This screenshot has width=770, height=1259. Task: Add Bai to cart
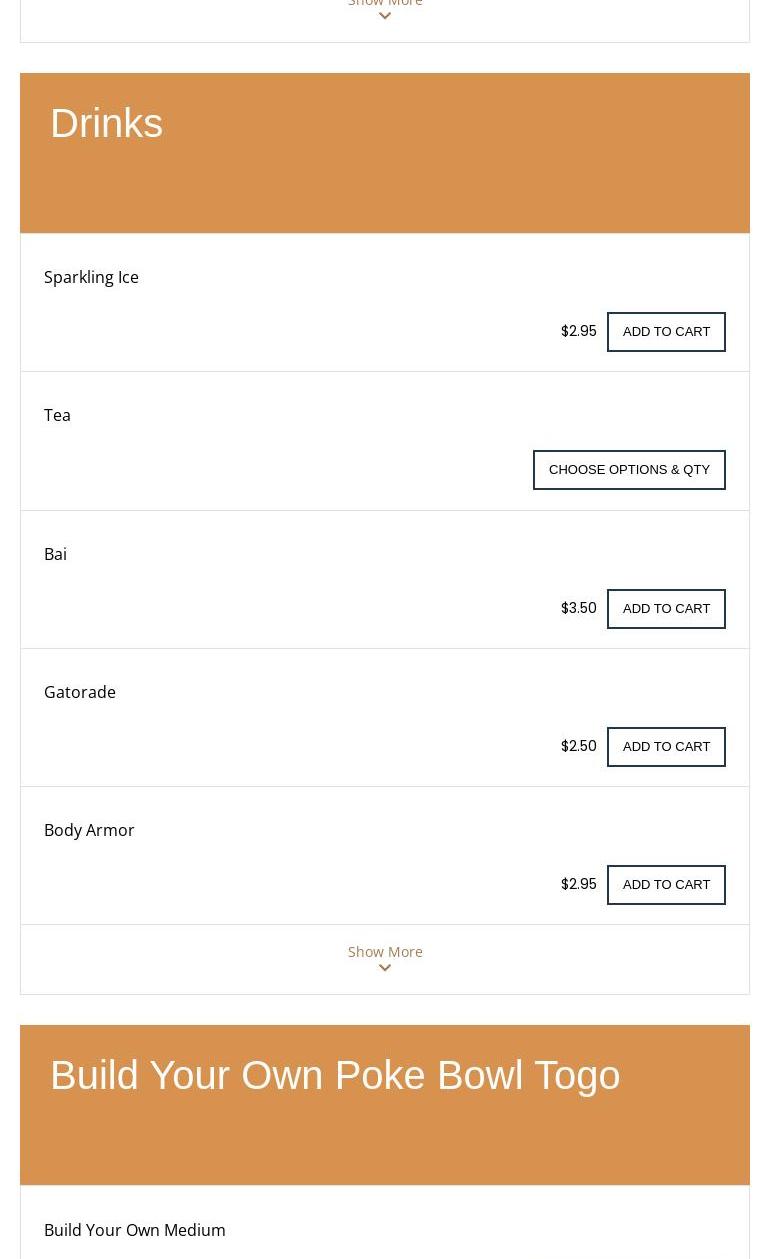pos(666,609)
